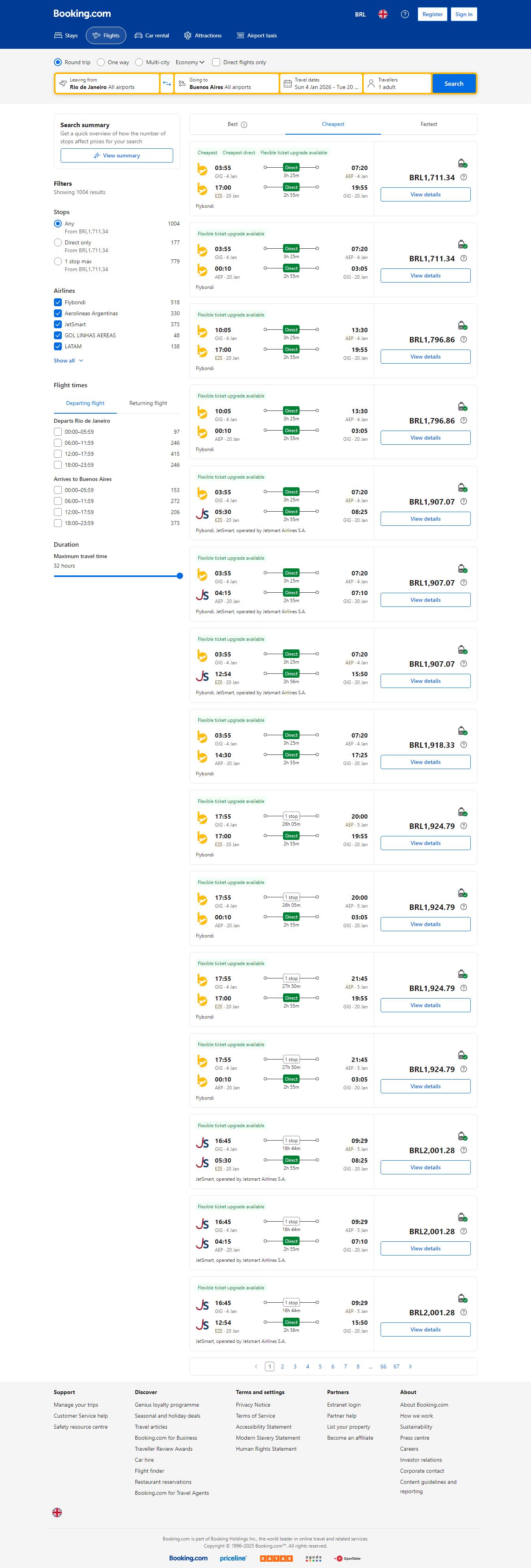The width and height of the screenshot is (531, 1568).
Task: Click the help question mark icon in header
Action: pos(405,14)
